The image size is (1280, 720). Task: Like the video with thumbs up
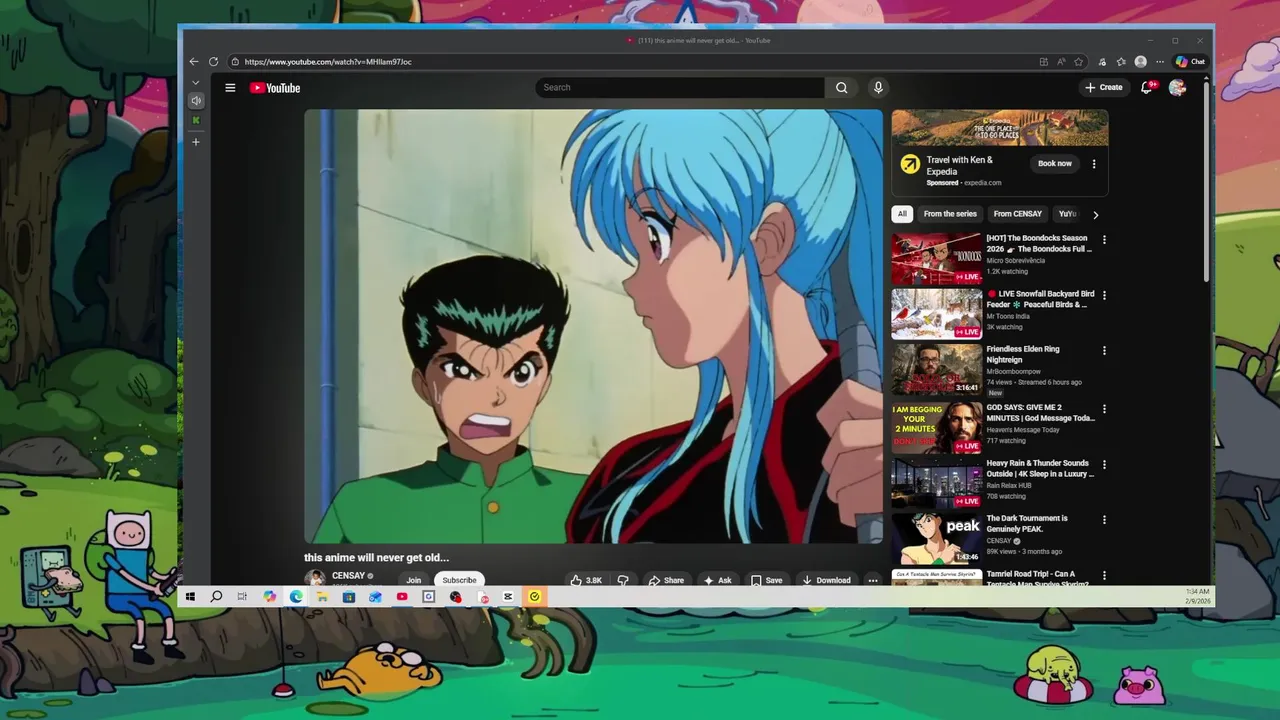586,580
